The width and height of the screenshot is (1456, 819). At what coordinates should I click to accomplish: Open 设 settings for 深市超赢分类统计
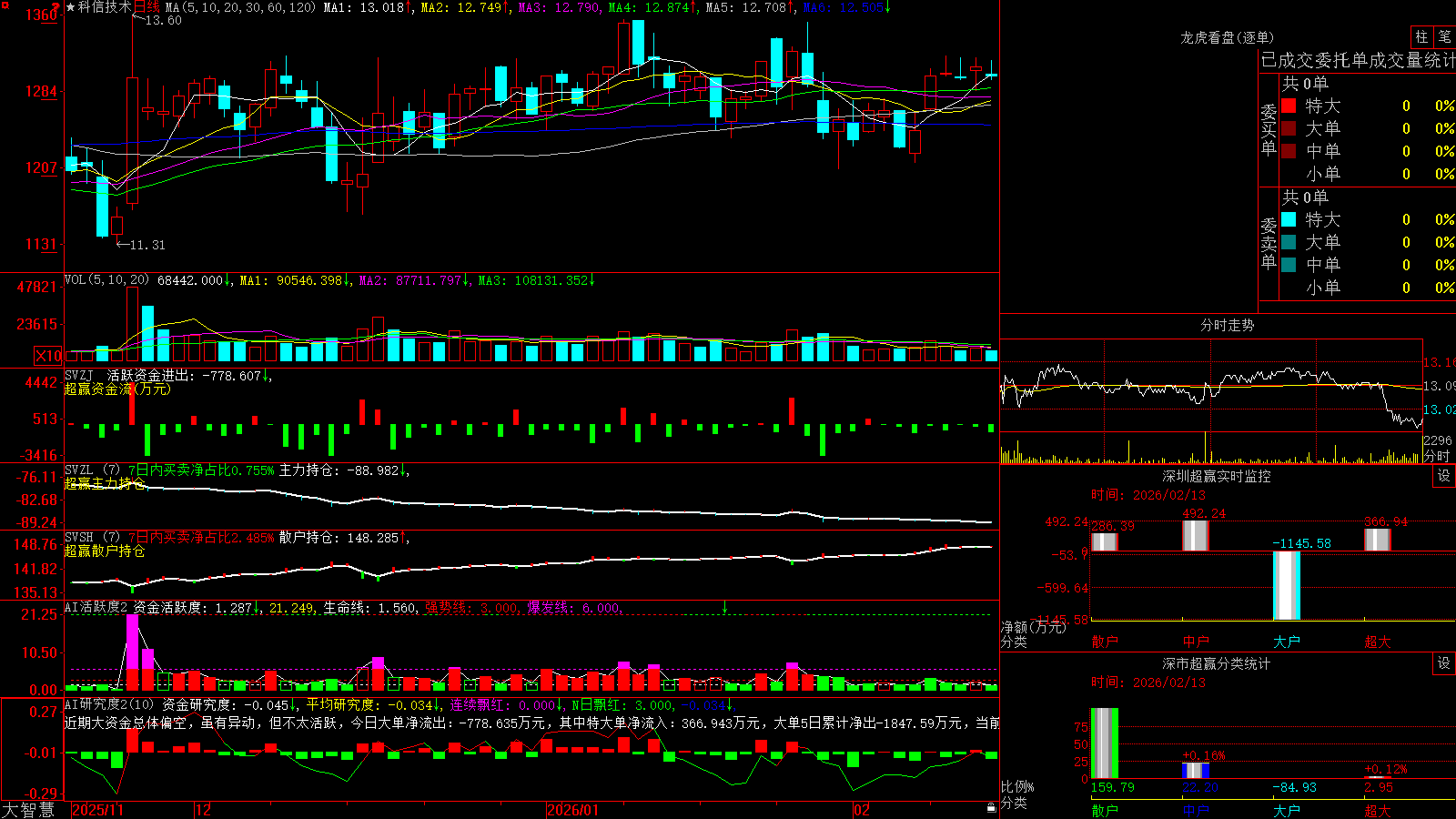pos(1444,663)
